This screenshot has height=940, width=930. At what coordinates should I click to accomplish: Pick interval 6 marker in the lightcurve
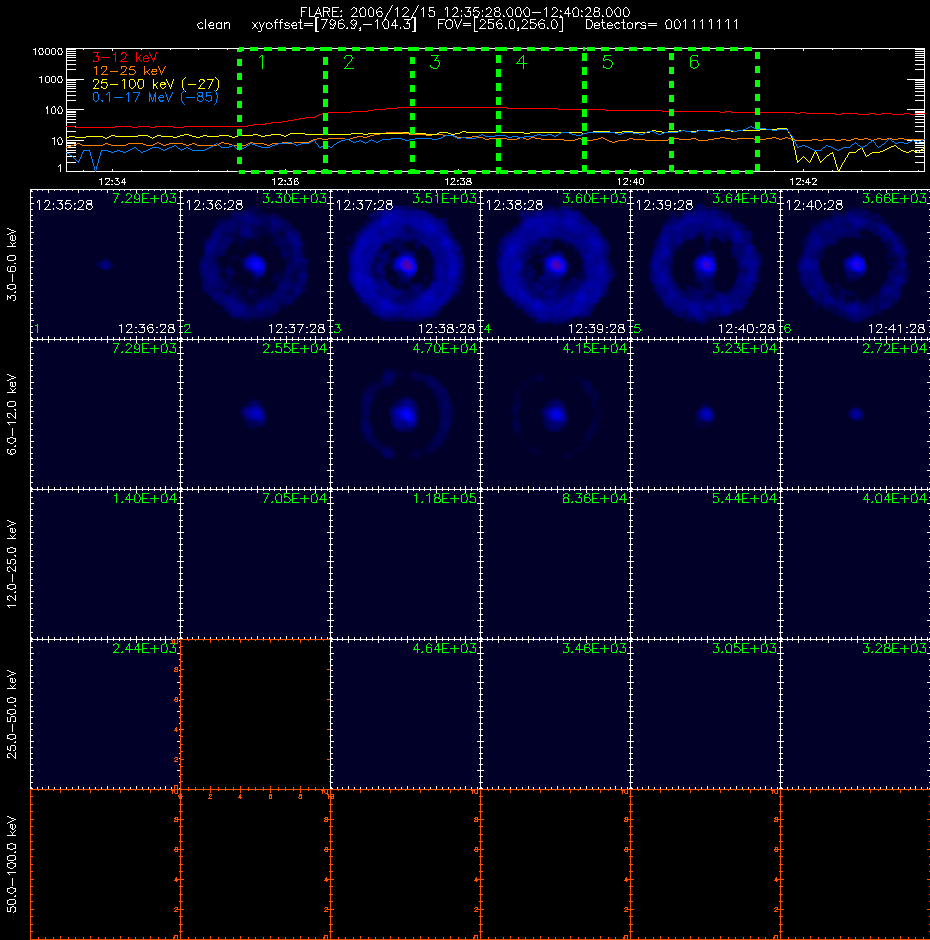(x=694, y=62)
